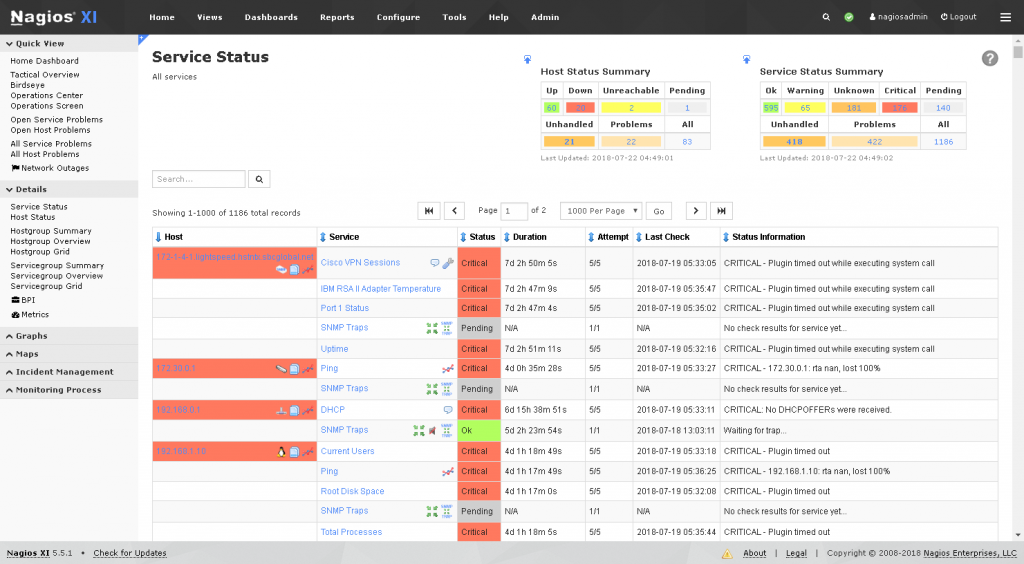Open the Tactical Overview sidebar link
Viewport: 1024px width, 564px height.
tap(44, 74)
